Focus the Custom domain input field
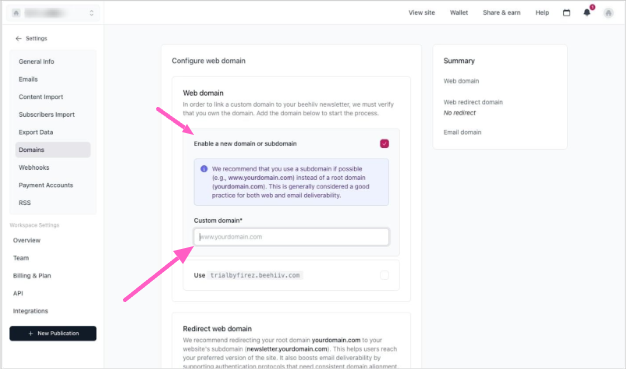This screenshot has height=369, width=626. [291, 237]
